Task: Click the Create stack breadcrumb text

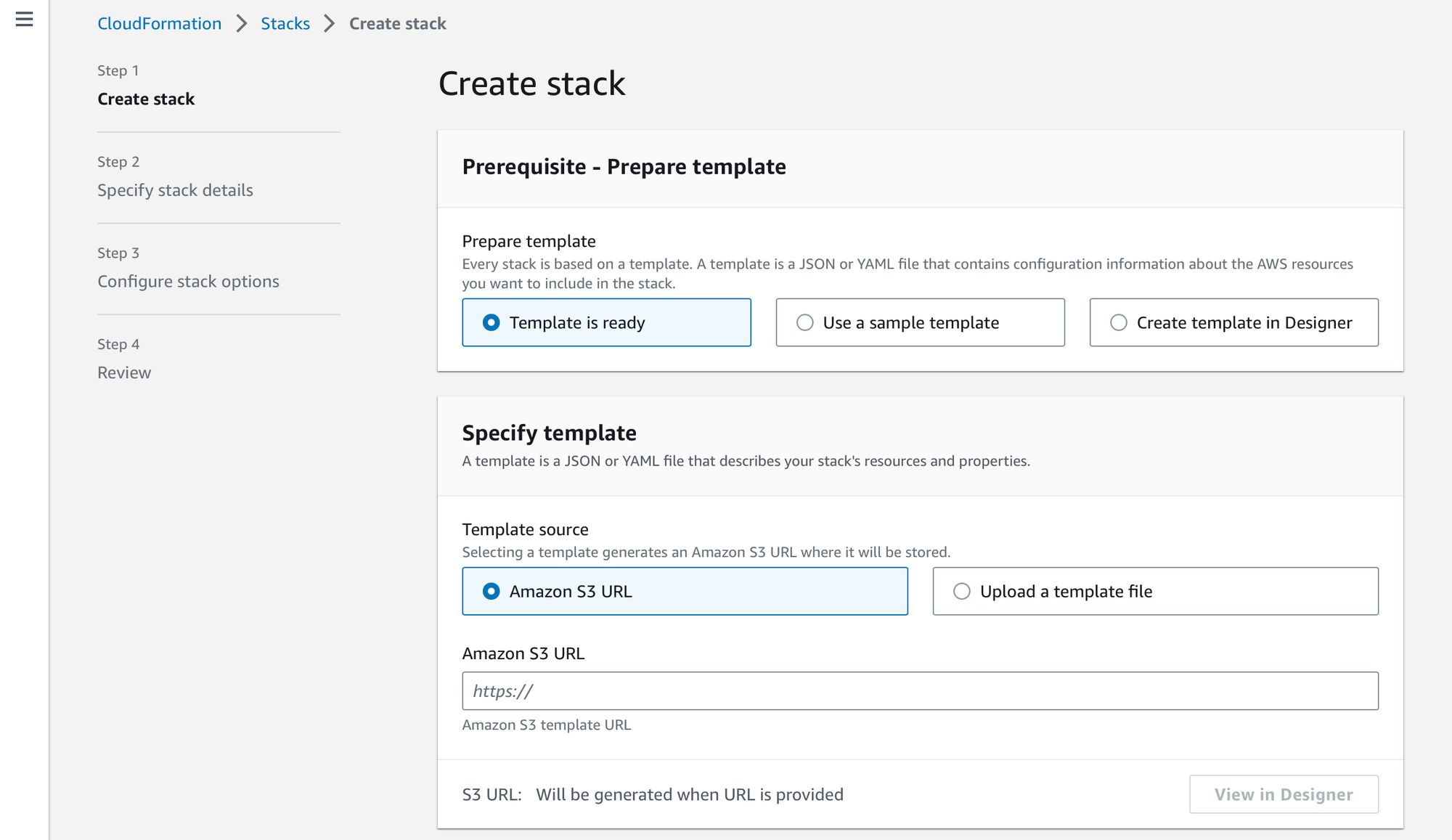Action: [397, 24]
